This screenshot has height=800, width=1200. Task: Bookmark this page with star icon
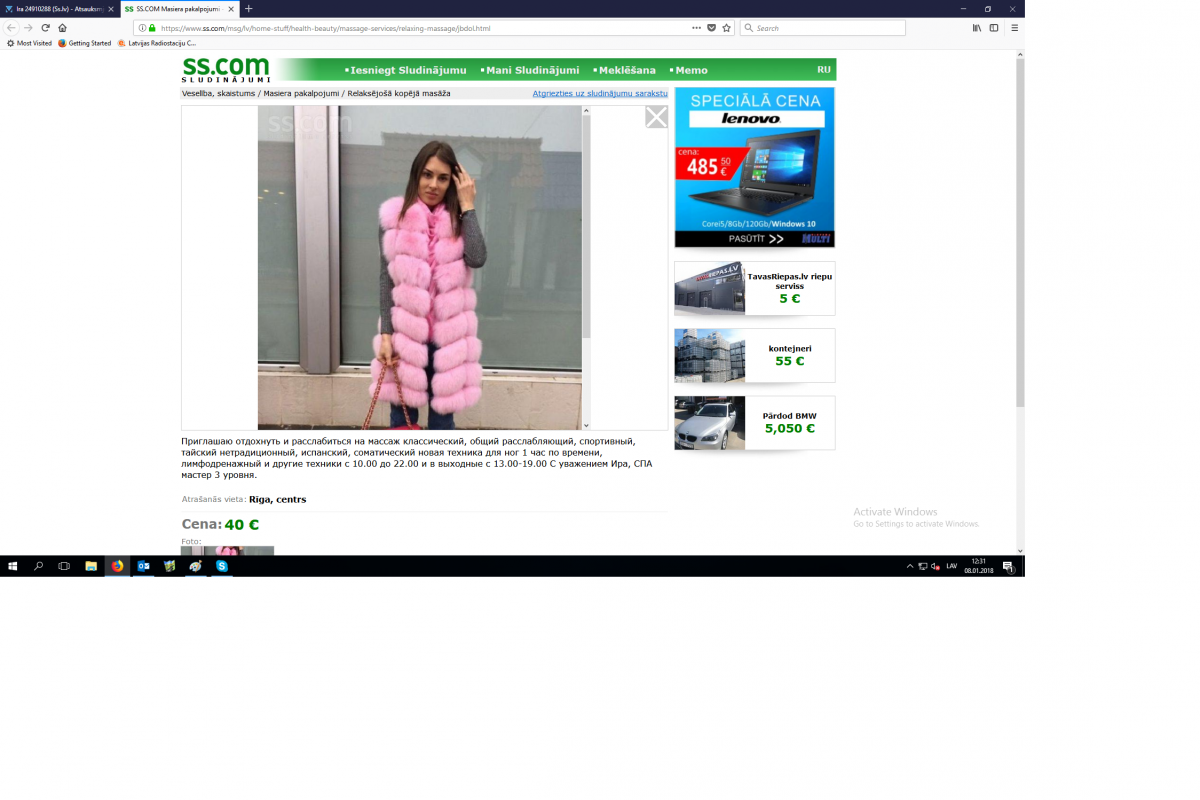[x=727, y=28]
